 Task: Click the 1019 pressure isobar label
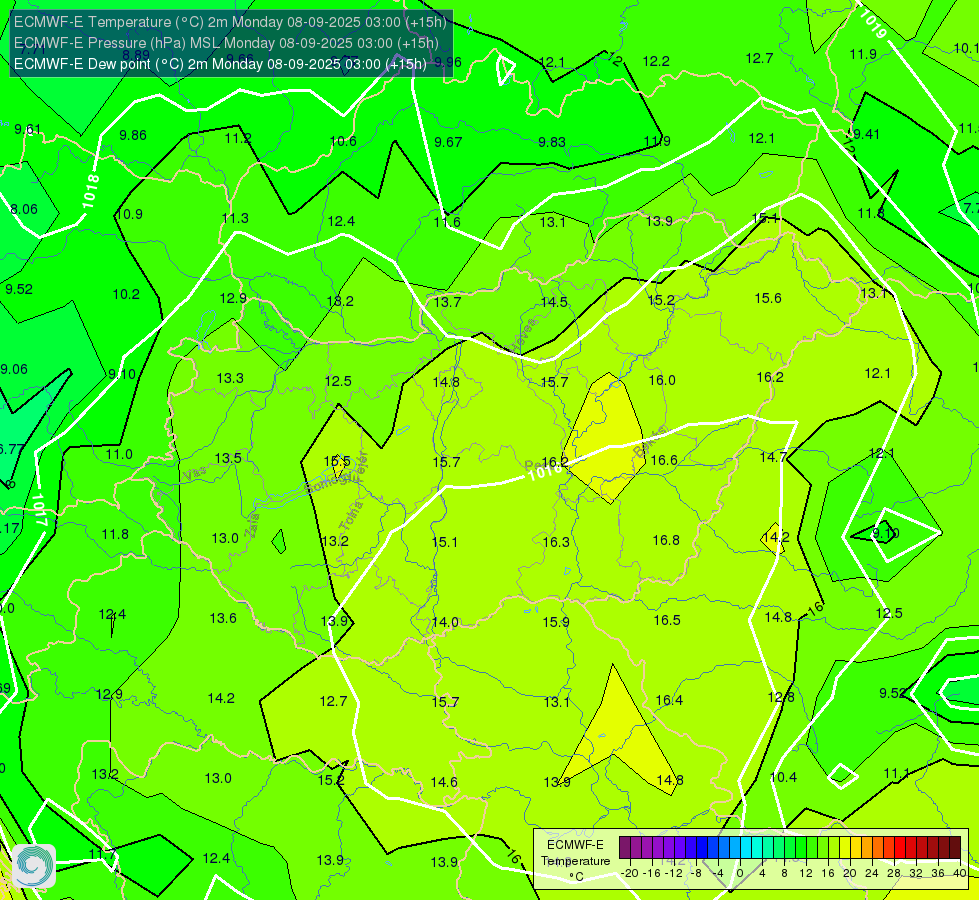point(873,24)
